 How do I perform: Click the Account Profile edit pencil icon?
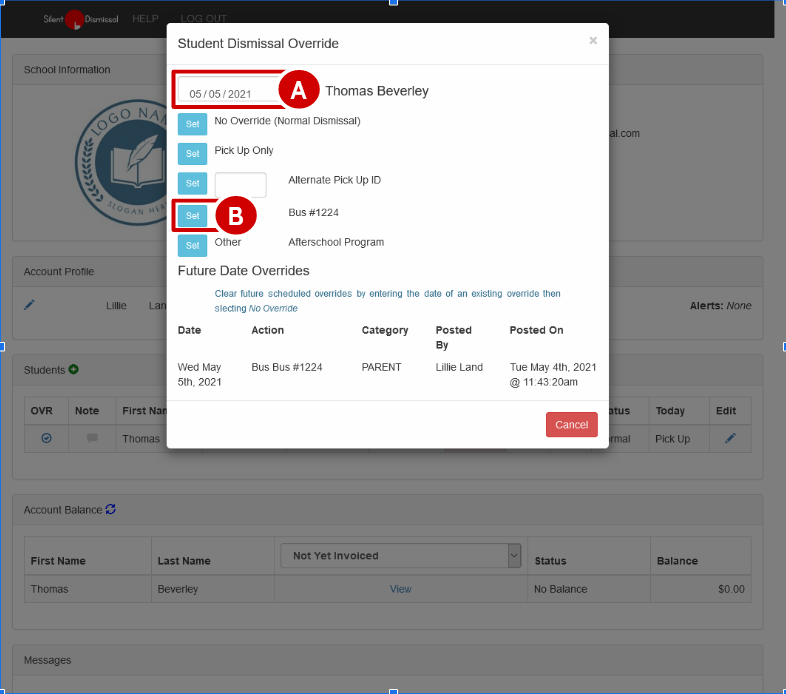point(30,305)
